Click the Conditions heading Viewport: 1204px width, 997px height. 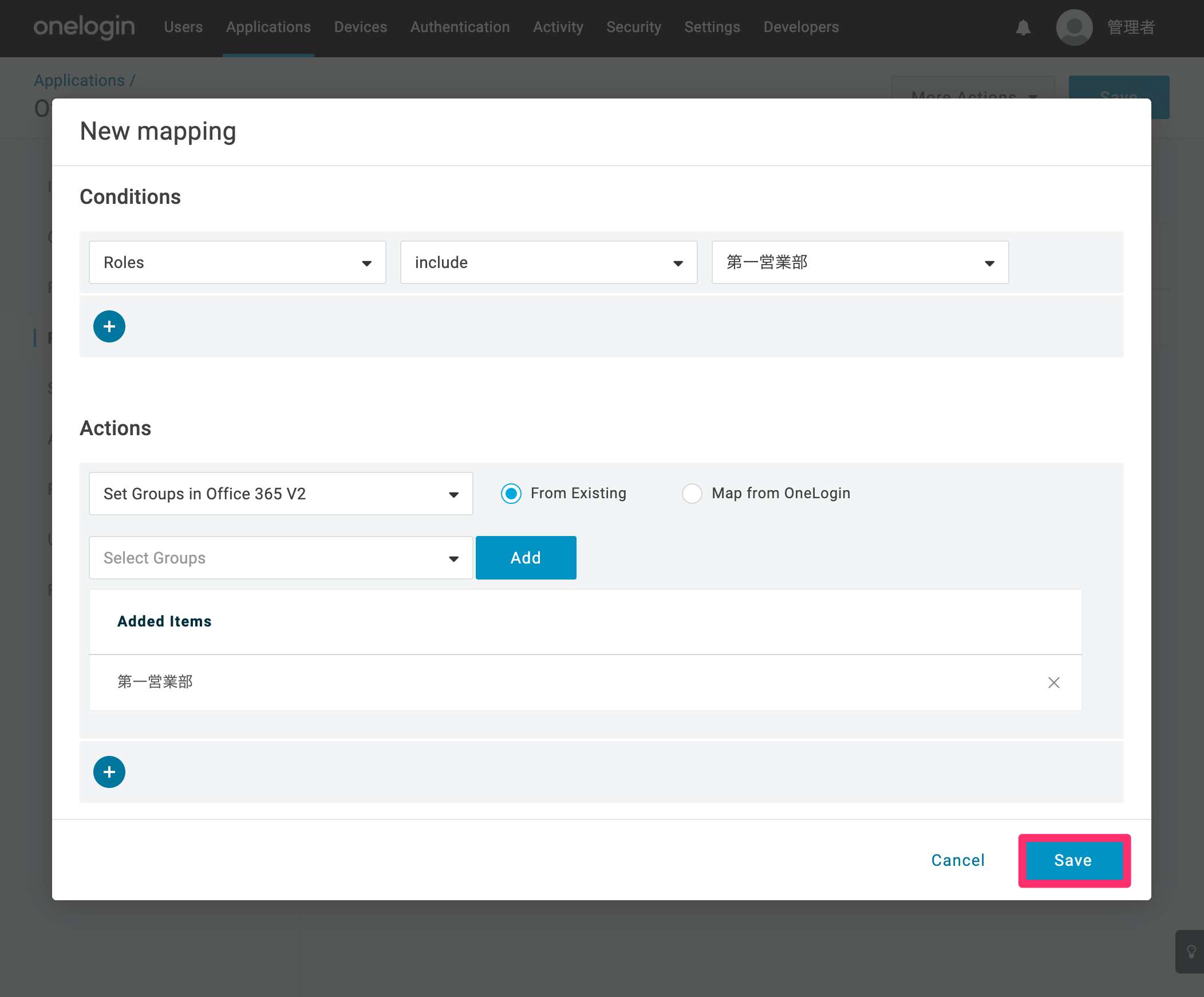130,196
